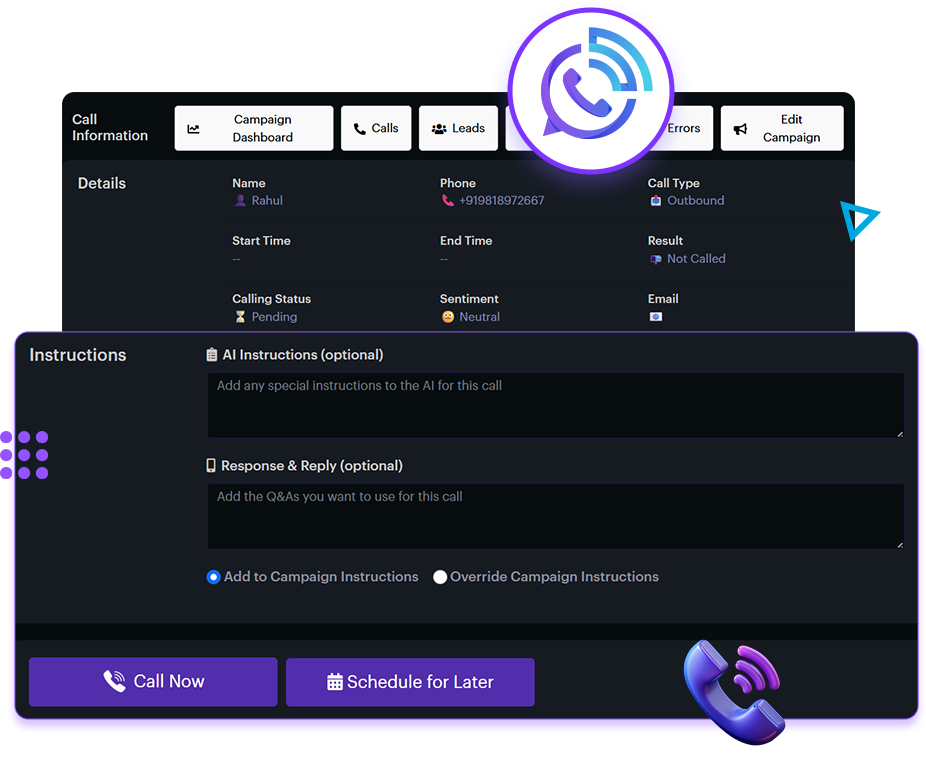The width and height of the screenshot is (926, 760).
Task: Open the Campaign Dashboard tab
Action: 254,128
